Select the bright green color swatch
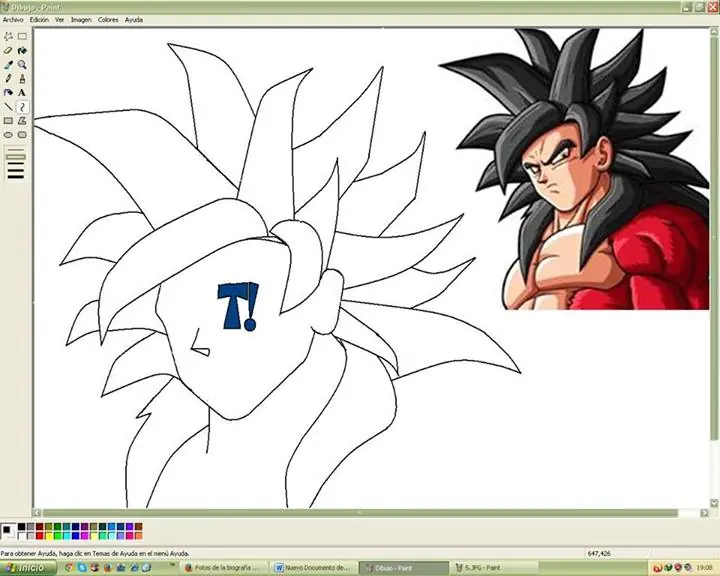720x576 pixels. (x=57, y=536)
